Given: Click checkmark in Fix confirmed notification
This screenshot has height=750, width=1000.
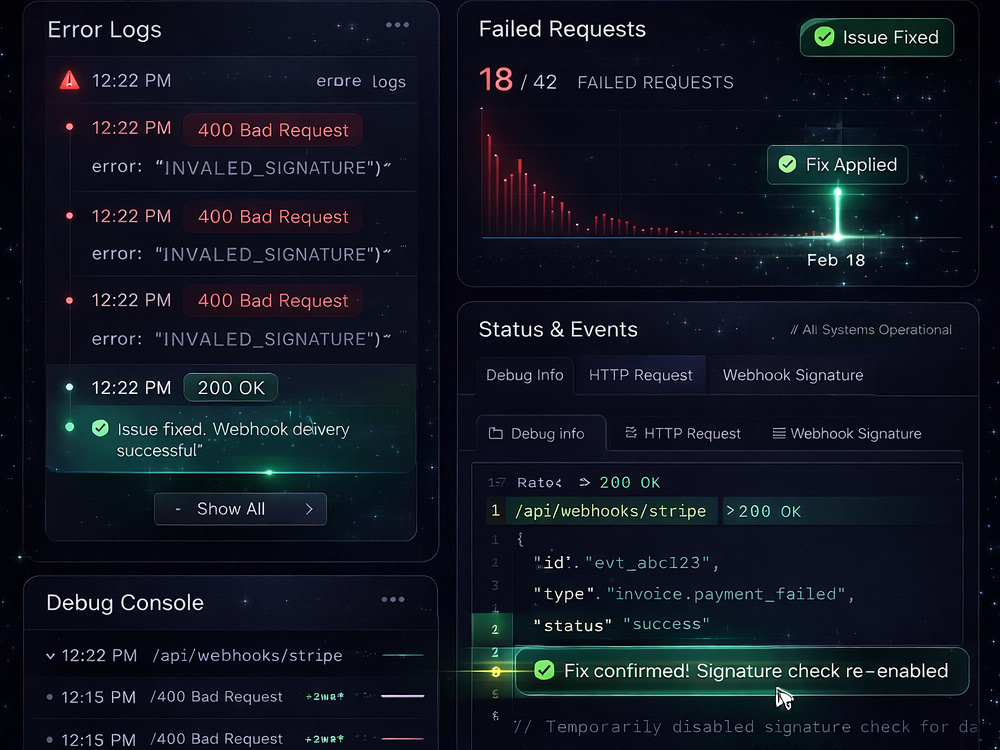Looking at the screenshot, I should pyautogui.click(x=543, y=670).
